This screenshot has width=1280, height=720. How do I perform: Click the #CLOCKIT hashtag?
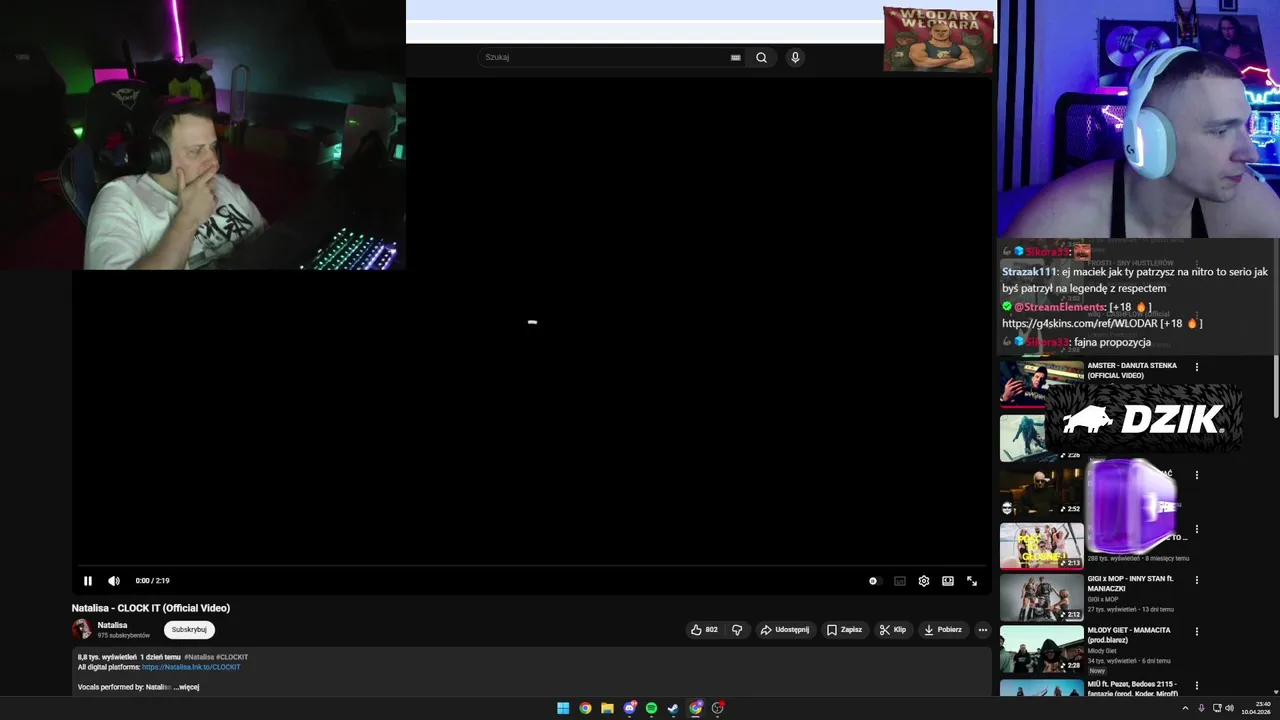[232, 657]
